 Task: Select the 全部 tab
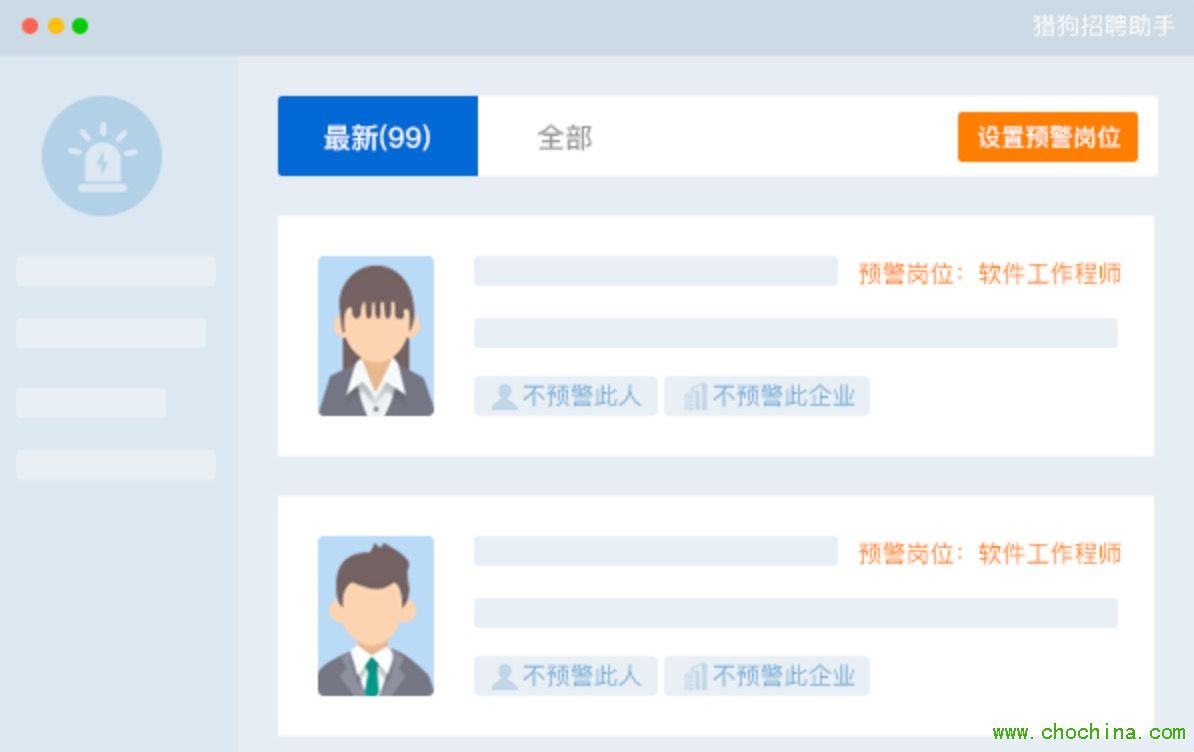coord(565,137)
